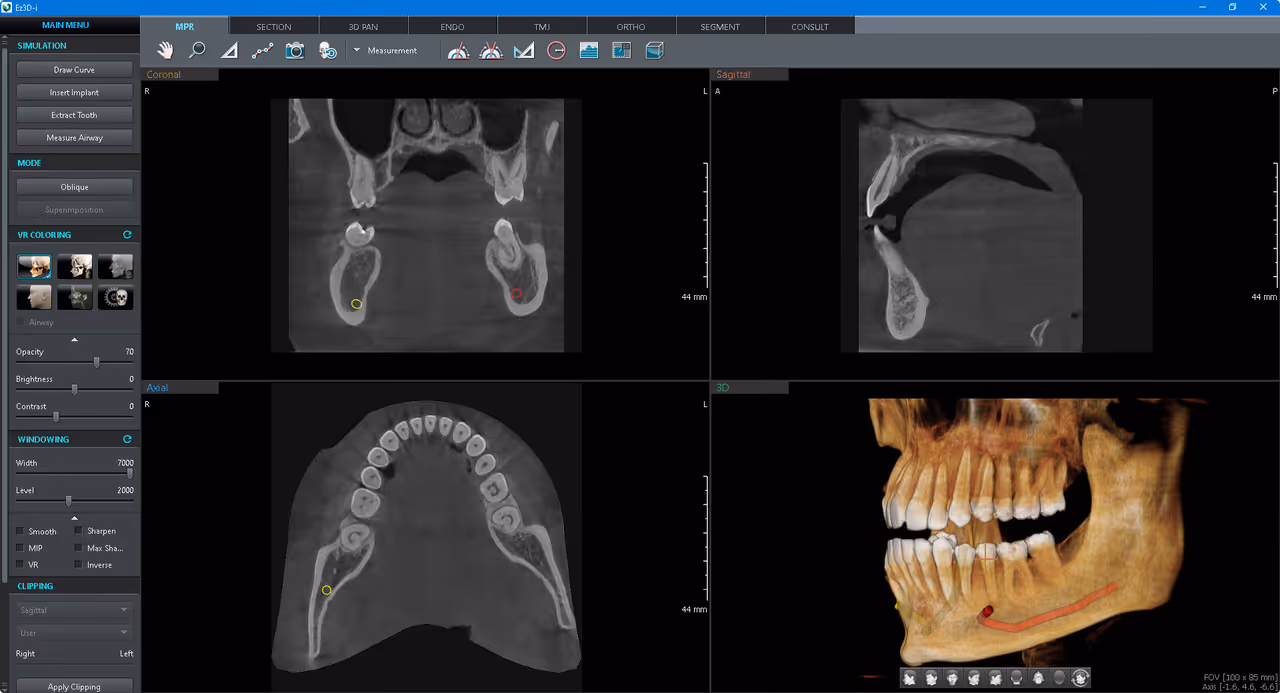Choose the fourth head orientation icon

pos(974,678)
